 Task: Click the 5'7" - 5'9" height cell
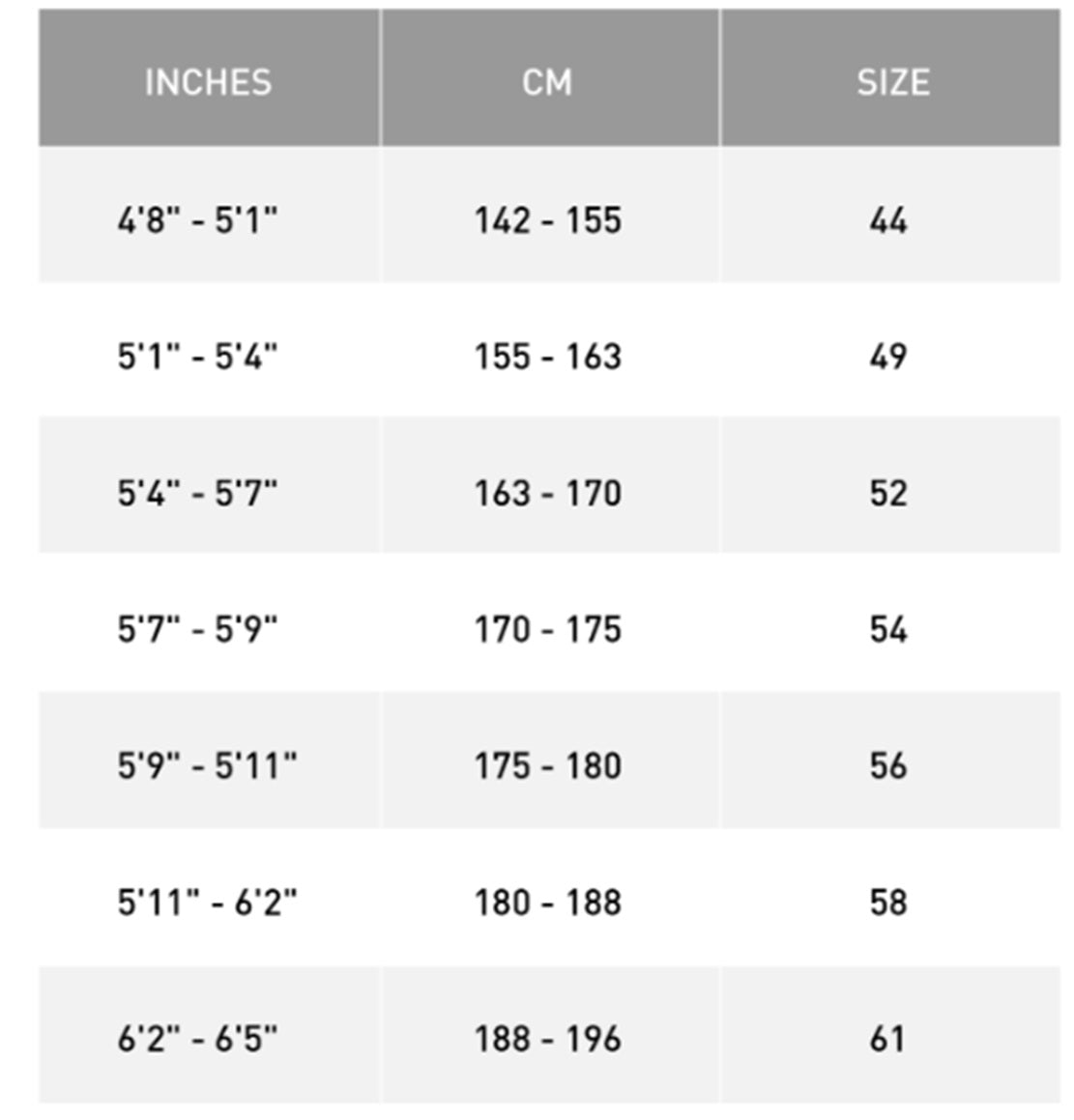(x=197, y=630)
